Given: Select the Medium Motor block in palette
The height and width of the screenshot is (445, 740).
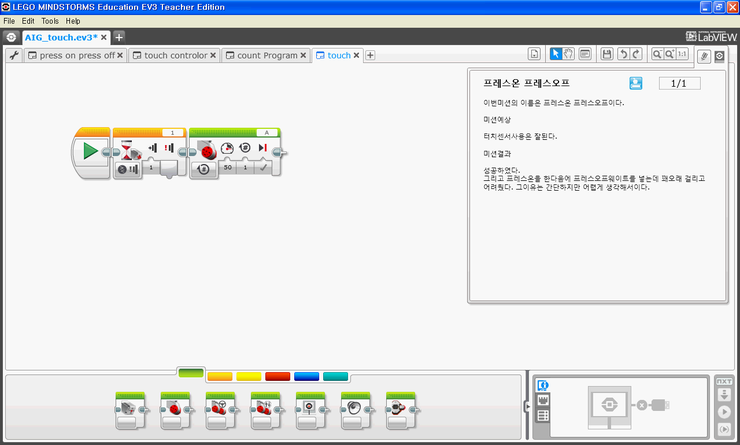Looking at the screenshot, I should point(130,409).
